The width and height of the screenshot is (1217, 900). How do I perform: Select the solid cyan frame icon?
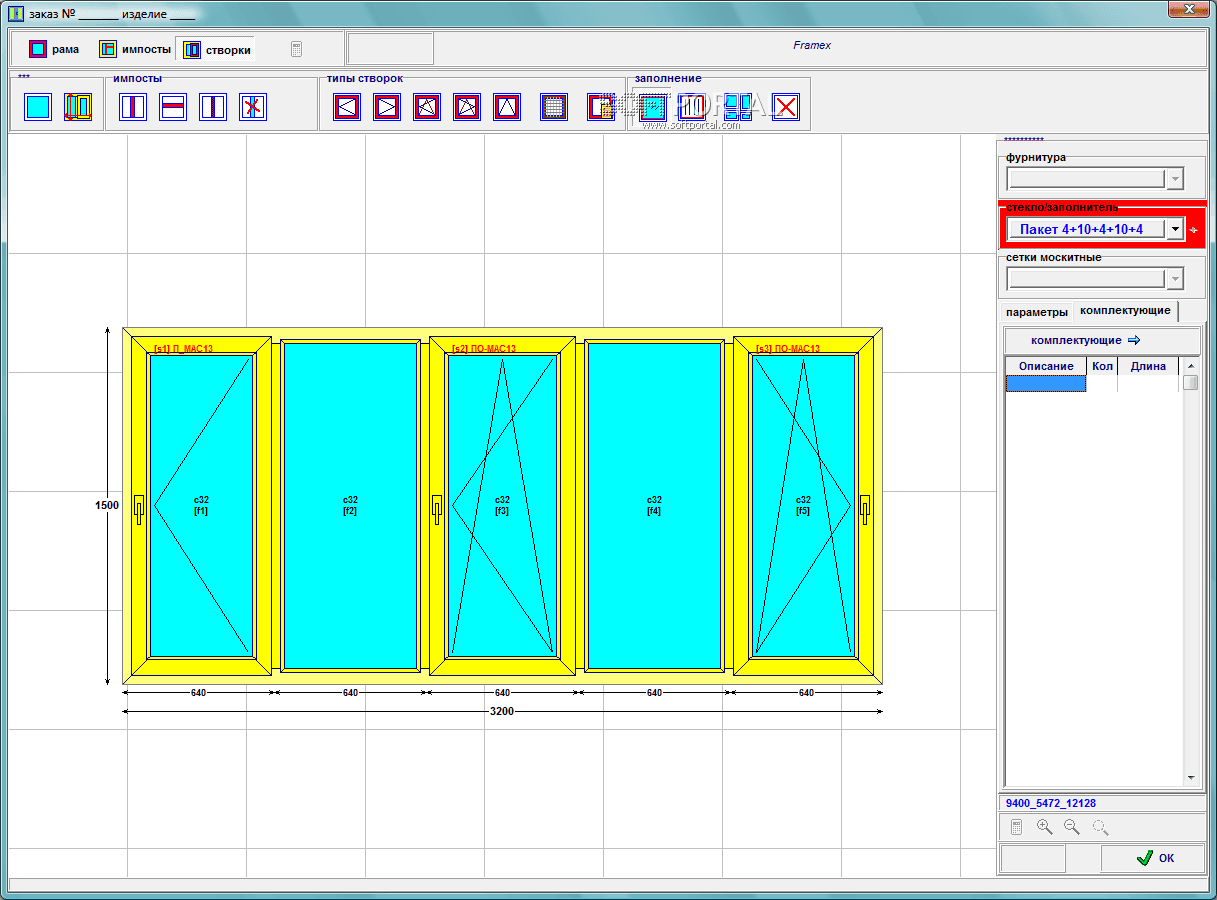[38, 107]
